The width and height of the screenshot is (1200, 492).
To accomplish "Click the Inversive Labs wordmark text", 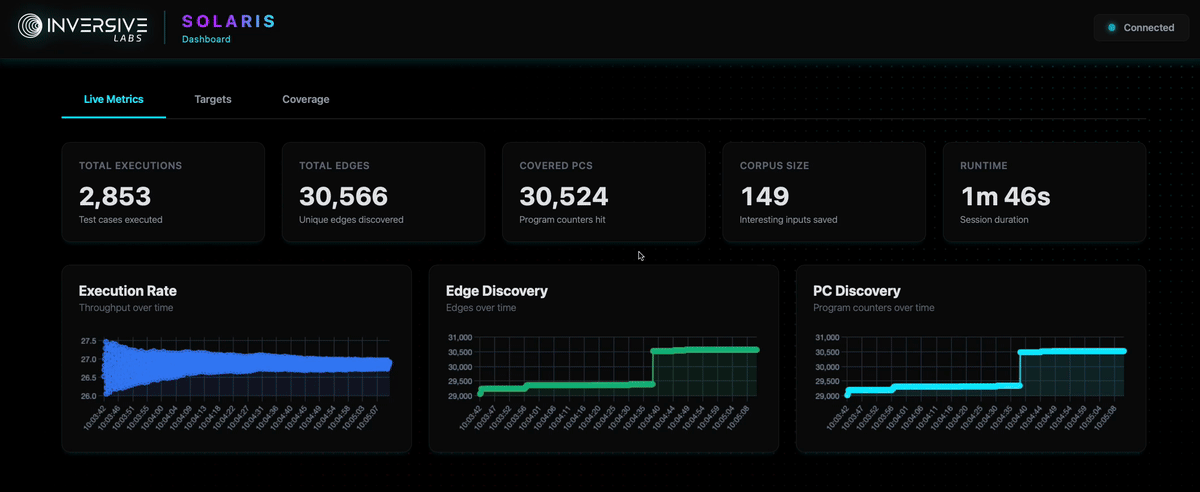I will (x=98, y=26).
